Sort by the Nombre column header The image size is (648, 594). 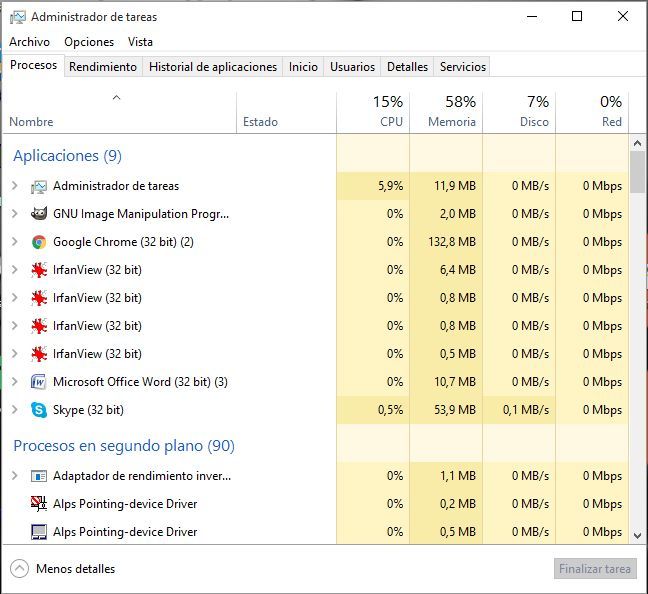point(119,112)
